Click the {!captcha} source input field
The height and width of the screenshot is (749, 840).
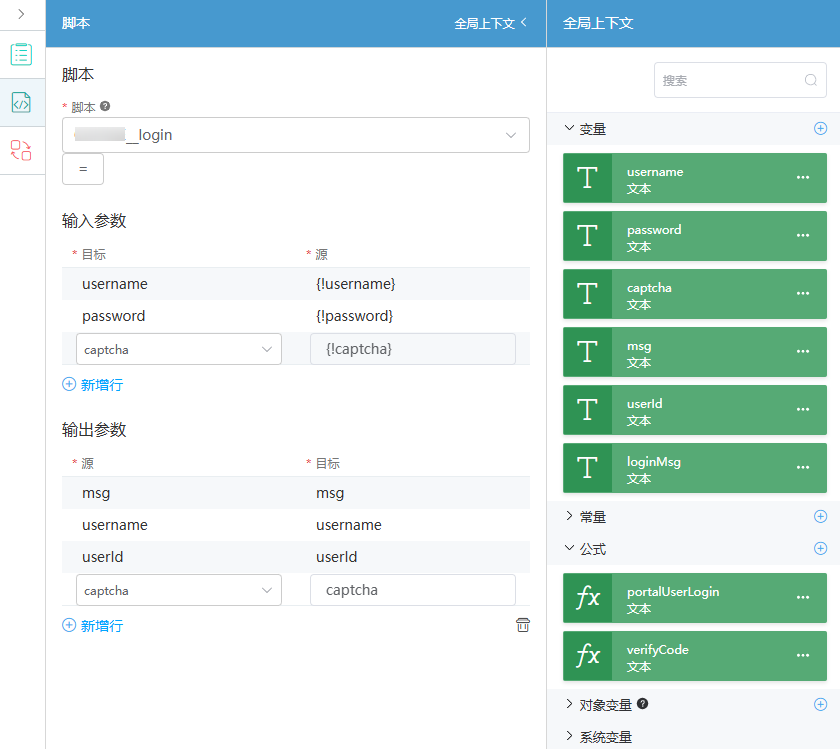[x=412, y=349]
